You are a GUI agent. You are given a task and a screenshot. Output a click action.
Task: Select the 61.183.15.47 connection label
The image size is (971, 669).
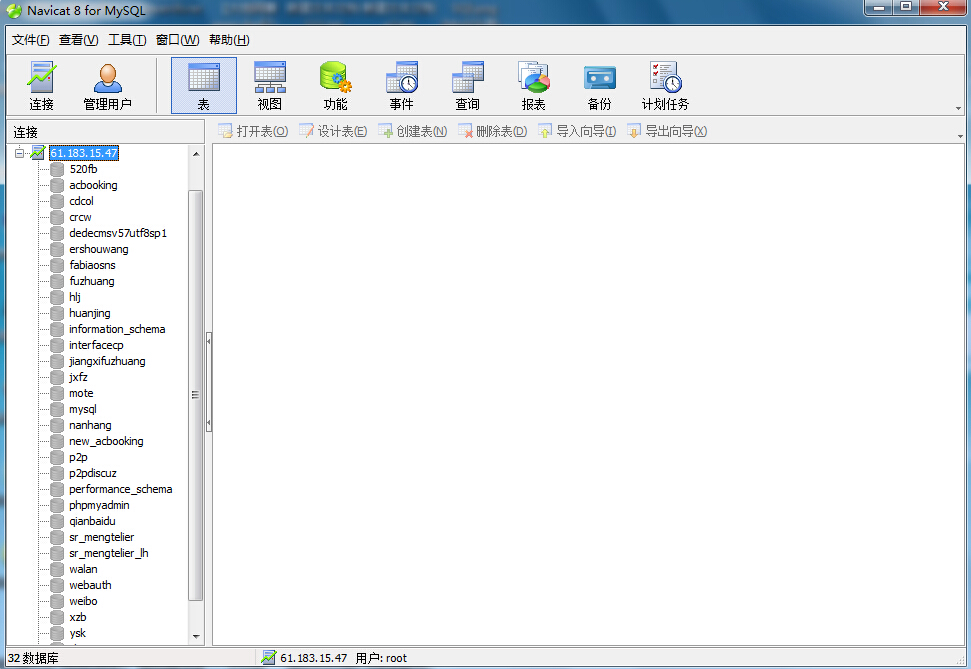pyautogui.click(x=84, y=153)
